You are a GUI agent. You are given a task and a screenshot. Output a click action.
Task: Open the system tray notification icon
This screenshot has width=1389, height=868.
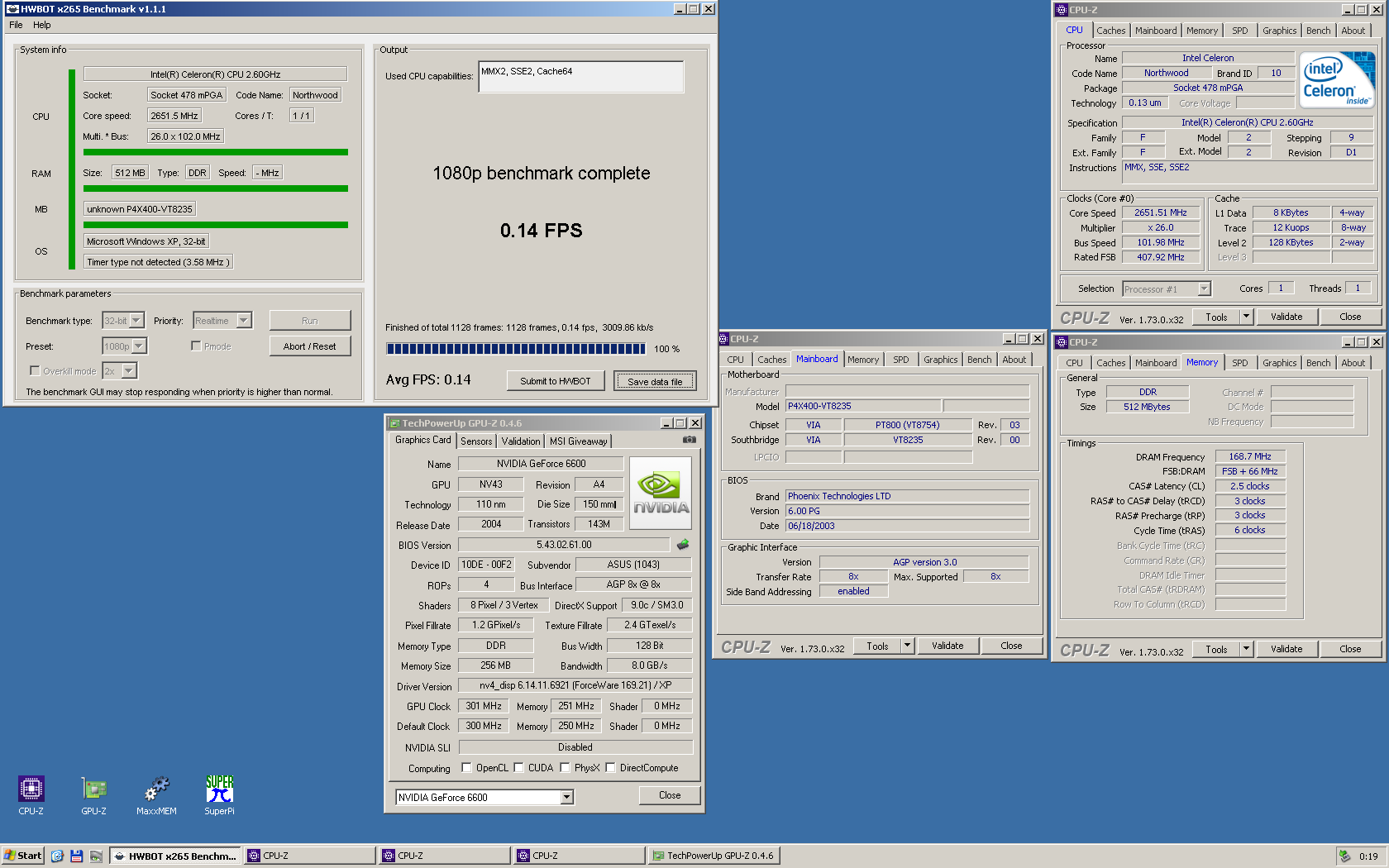[x=1344, y=856]
